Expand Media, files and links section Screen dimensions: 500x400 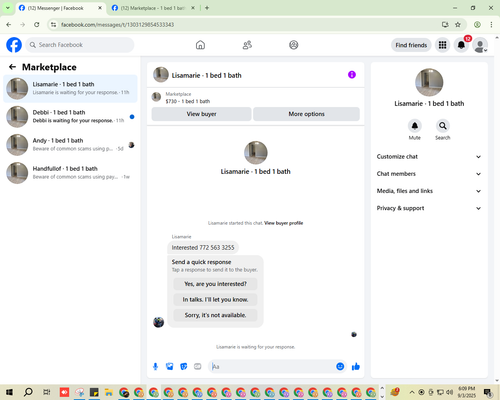429,191
